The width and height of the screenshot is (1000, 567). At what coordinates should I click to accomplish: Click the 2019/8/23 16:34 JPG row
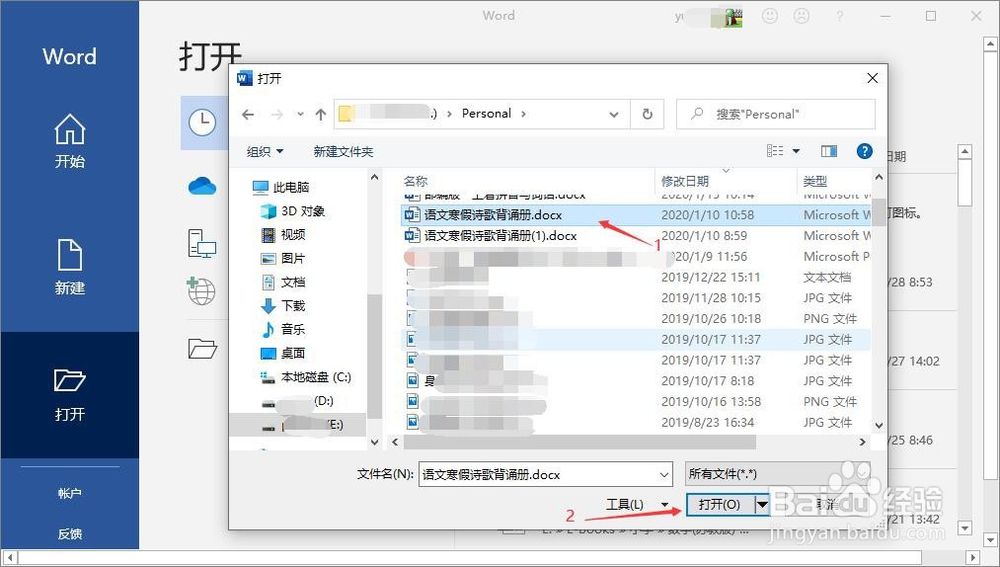635,422
